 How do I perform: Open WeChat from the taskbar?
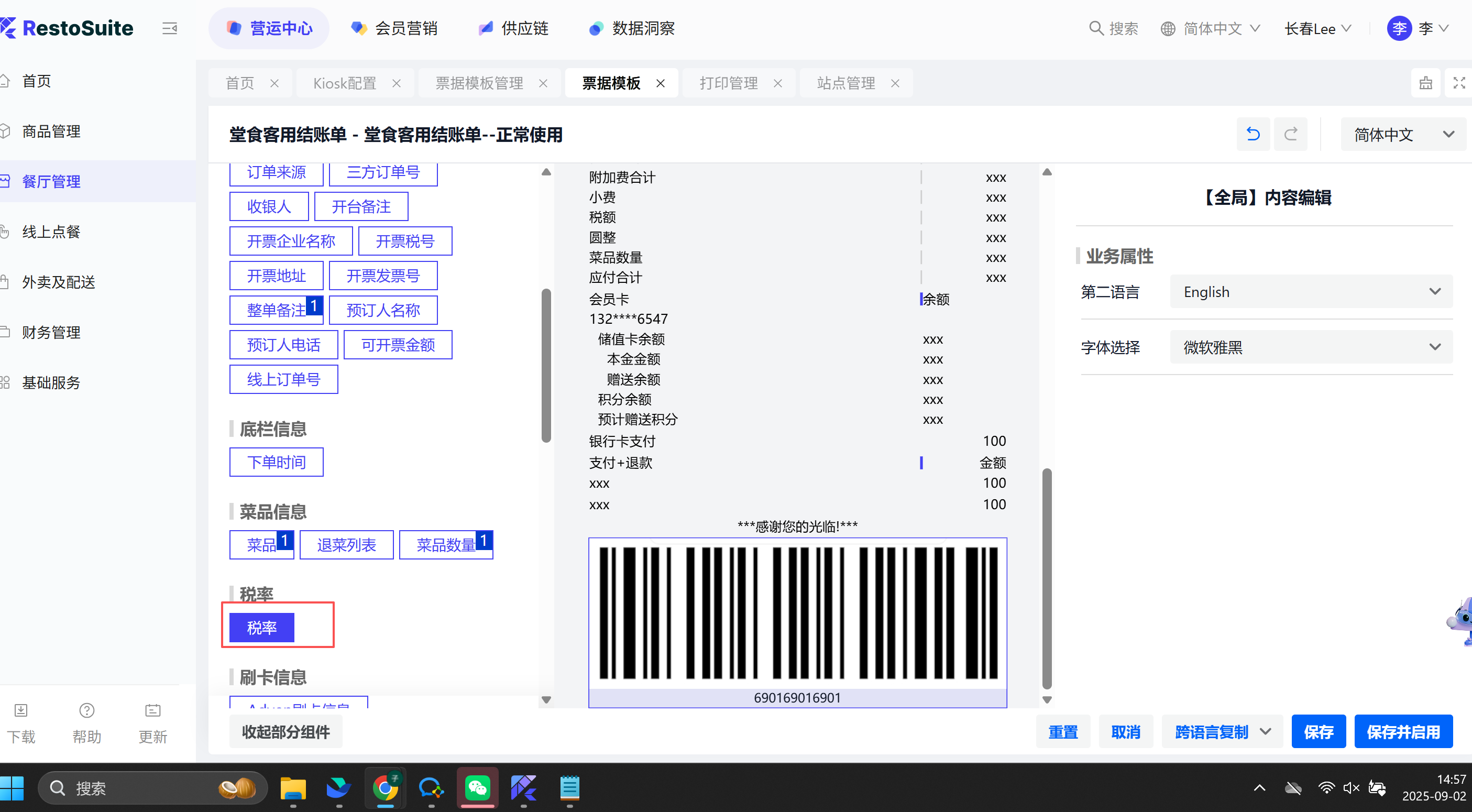pyautogui.click(x=477, y=788)
